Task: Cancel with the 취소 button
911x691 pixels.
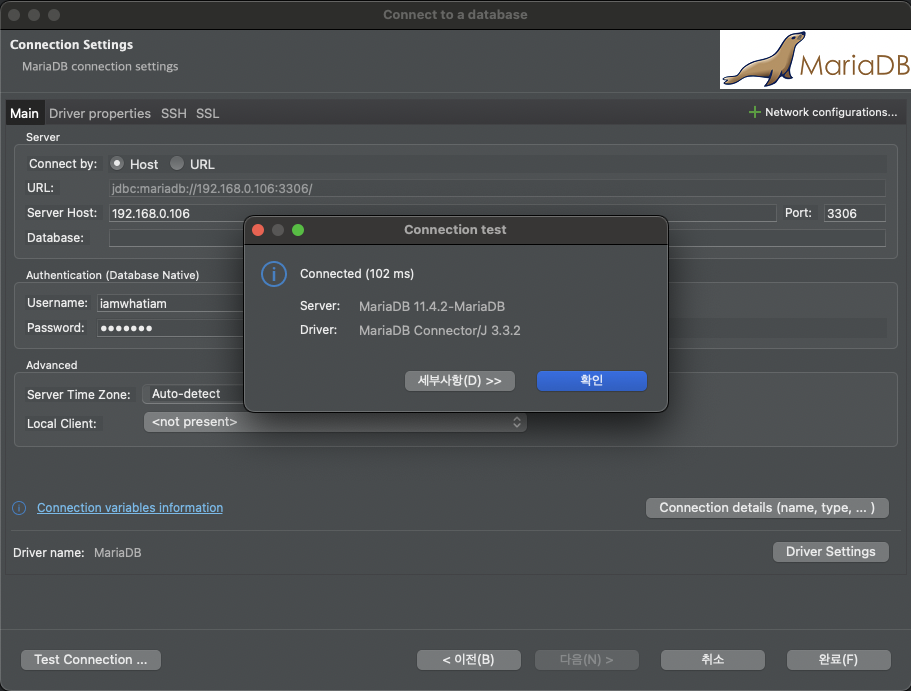Action: point(712,660)
